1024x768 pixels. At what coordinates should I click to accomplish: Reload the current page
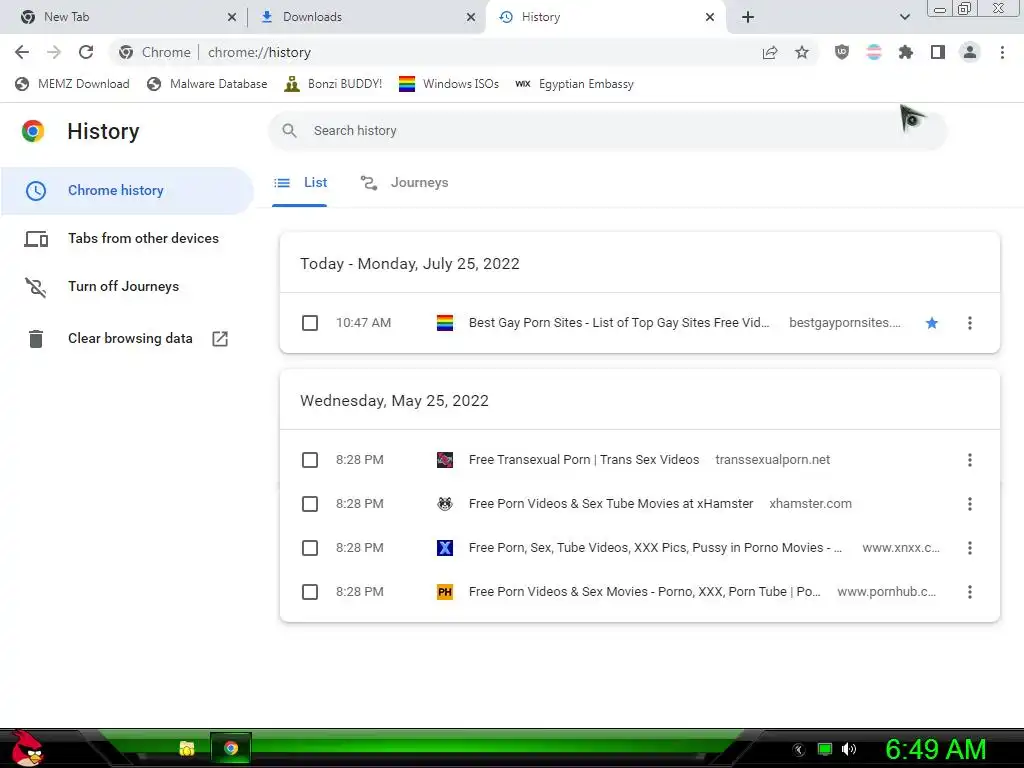pos(86,52)
